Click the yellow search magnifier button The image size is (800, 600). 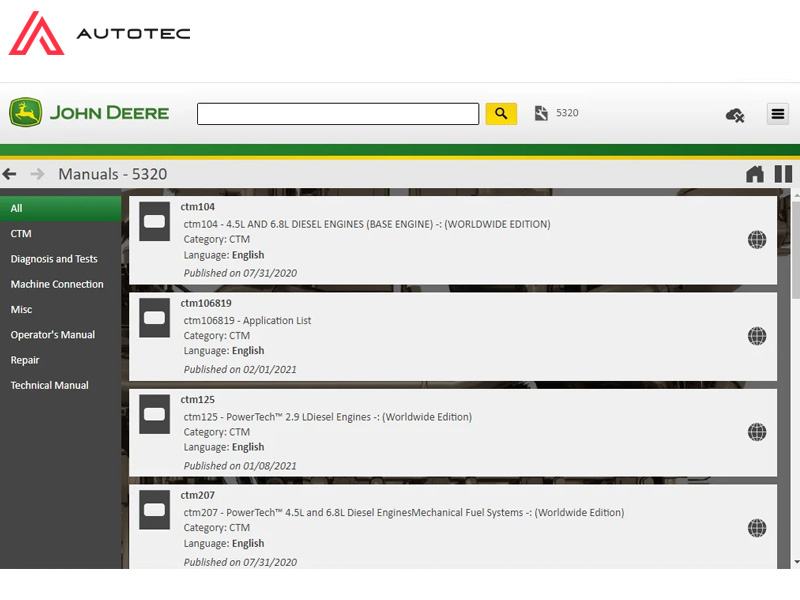[501, 113]
